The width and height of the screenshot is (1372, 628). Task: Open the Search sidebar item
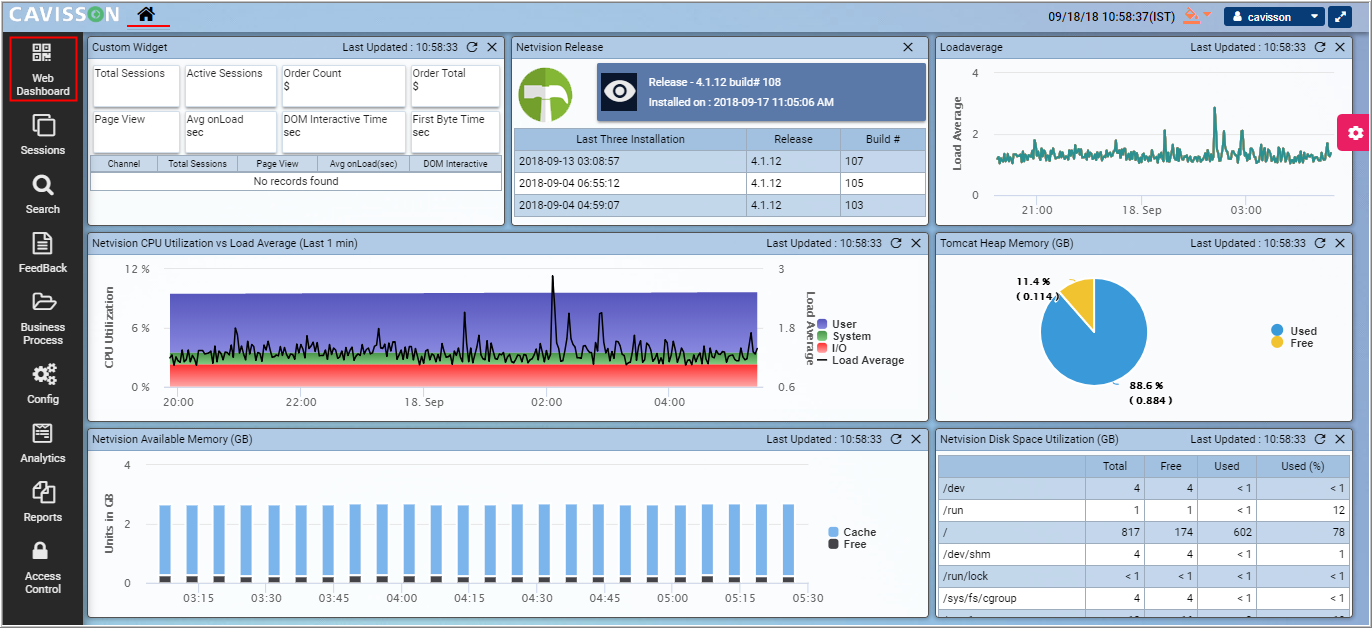[43, 194]
